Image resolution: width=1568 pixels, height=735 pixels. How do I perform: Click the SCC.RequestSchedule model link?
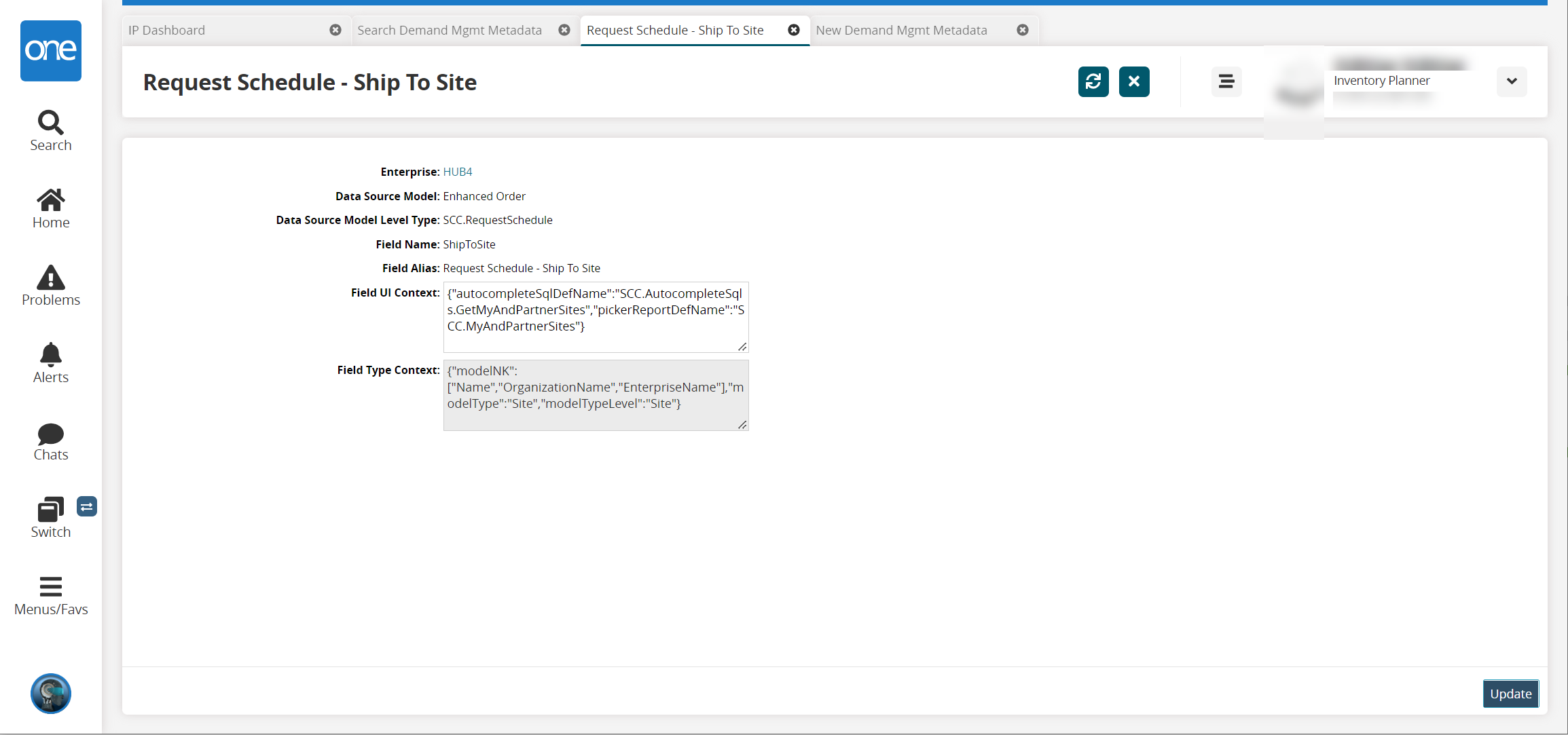click(497, 219)
